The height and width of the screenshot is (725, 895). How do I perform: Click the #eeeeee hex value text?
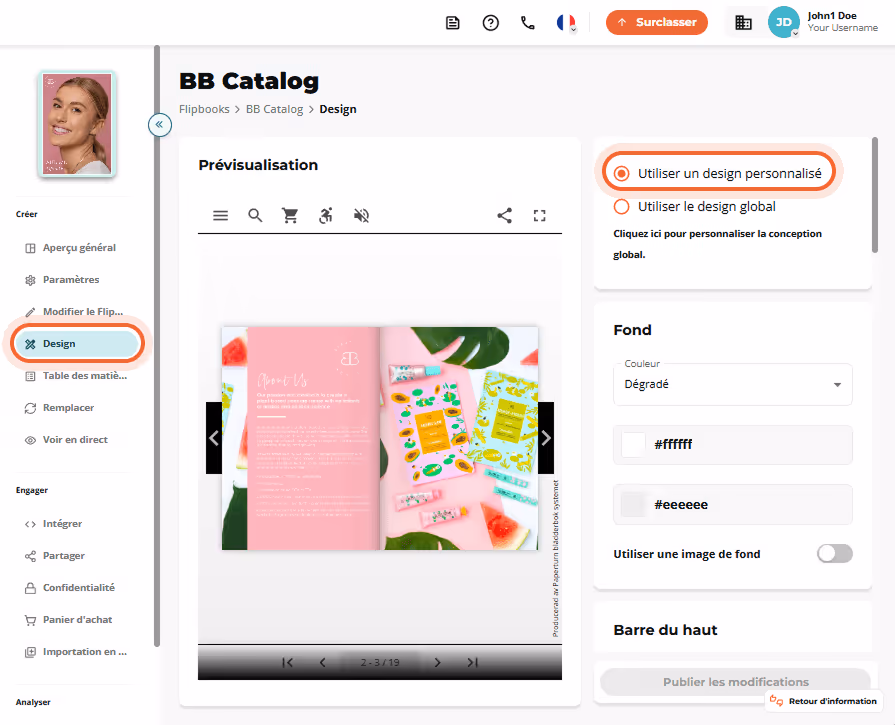click(681, 505)
